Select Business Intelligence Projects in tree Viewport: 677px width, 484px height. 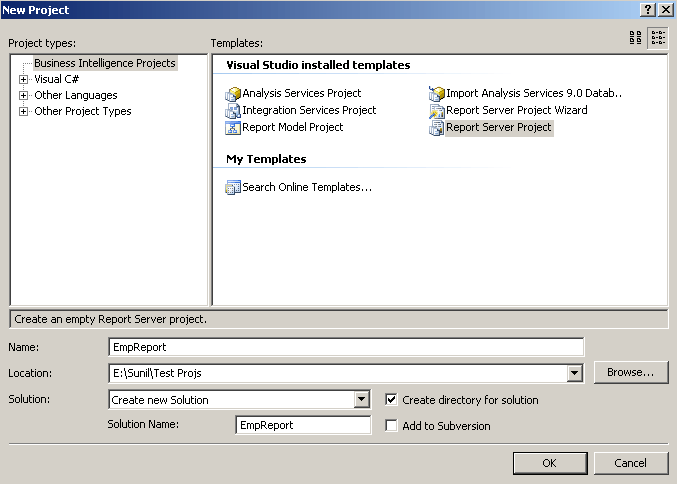(105, 63)
